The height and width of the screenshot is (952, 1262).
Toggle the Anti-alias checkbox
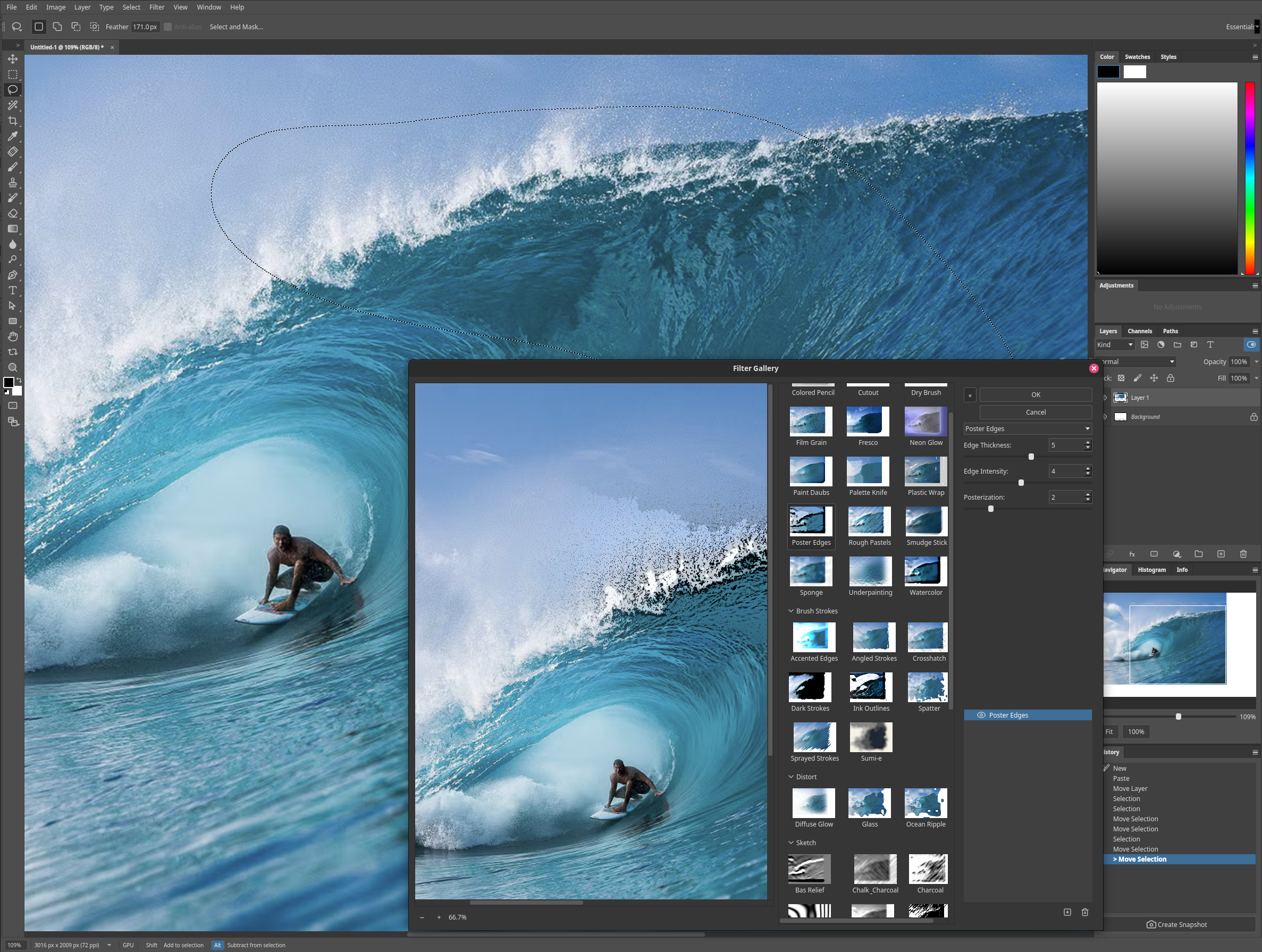(x=168, y=27)
